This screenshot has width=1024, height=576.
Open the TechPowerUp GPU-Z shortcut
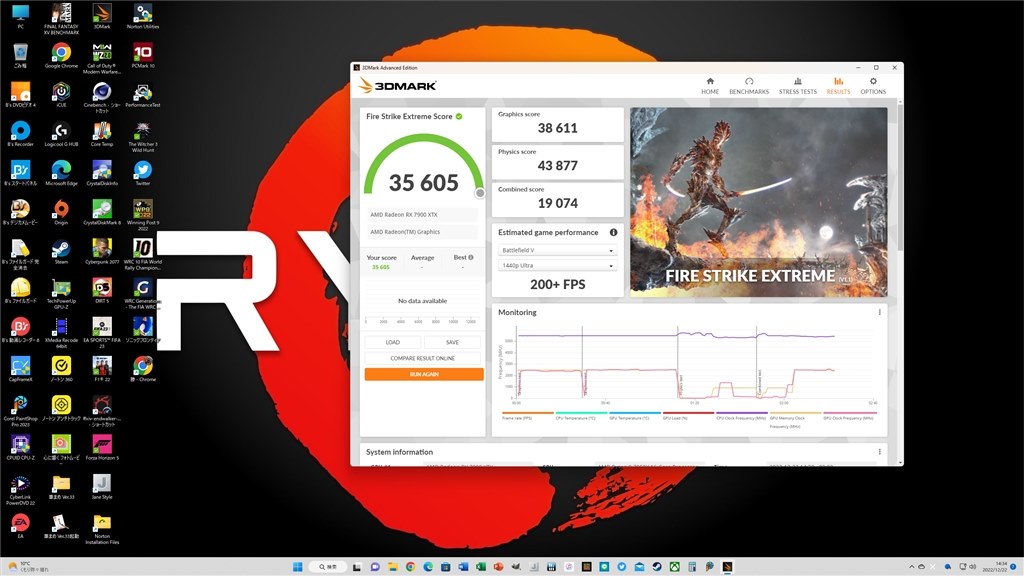tap(61, 294)
